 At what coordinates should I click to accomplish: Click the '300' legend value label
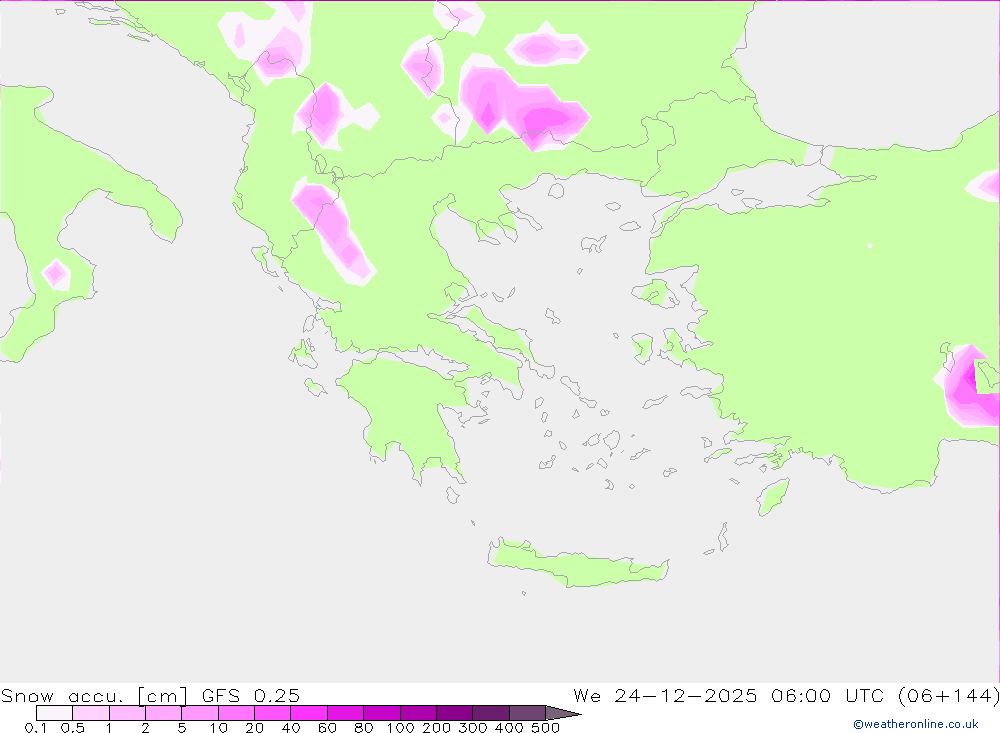pos(473,728)
